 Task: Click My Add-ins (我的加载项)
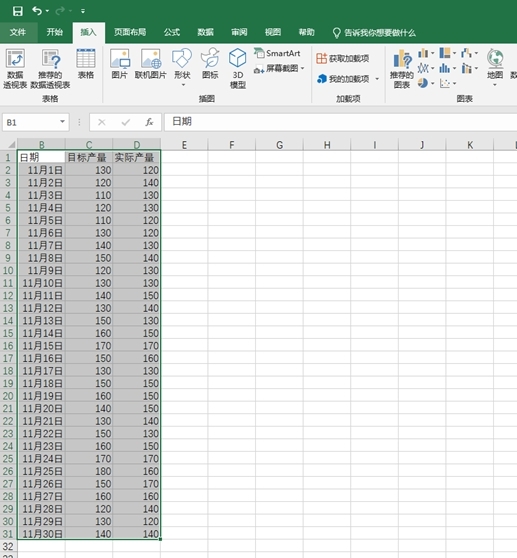point(343,79)
